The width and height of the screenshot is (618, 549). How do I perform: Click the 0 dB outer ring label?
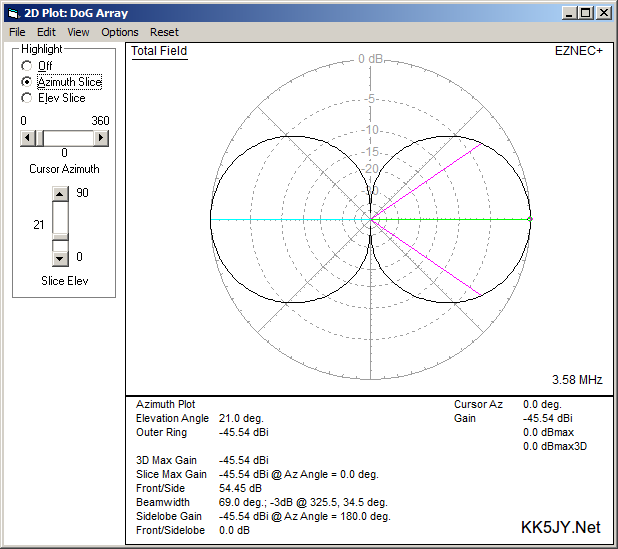(370, 59)
